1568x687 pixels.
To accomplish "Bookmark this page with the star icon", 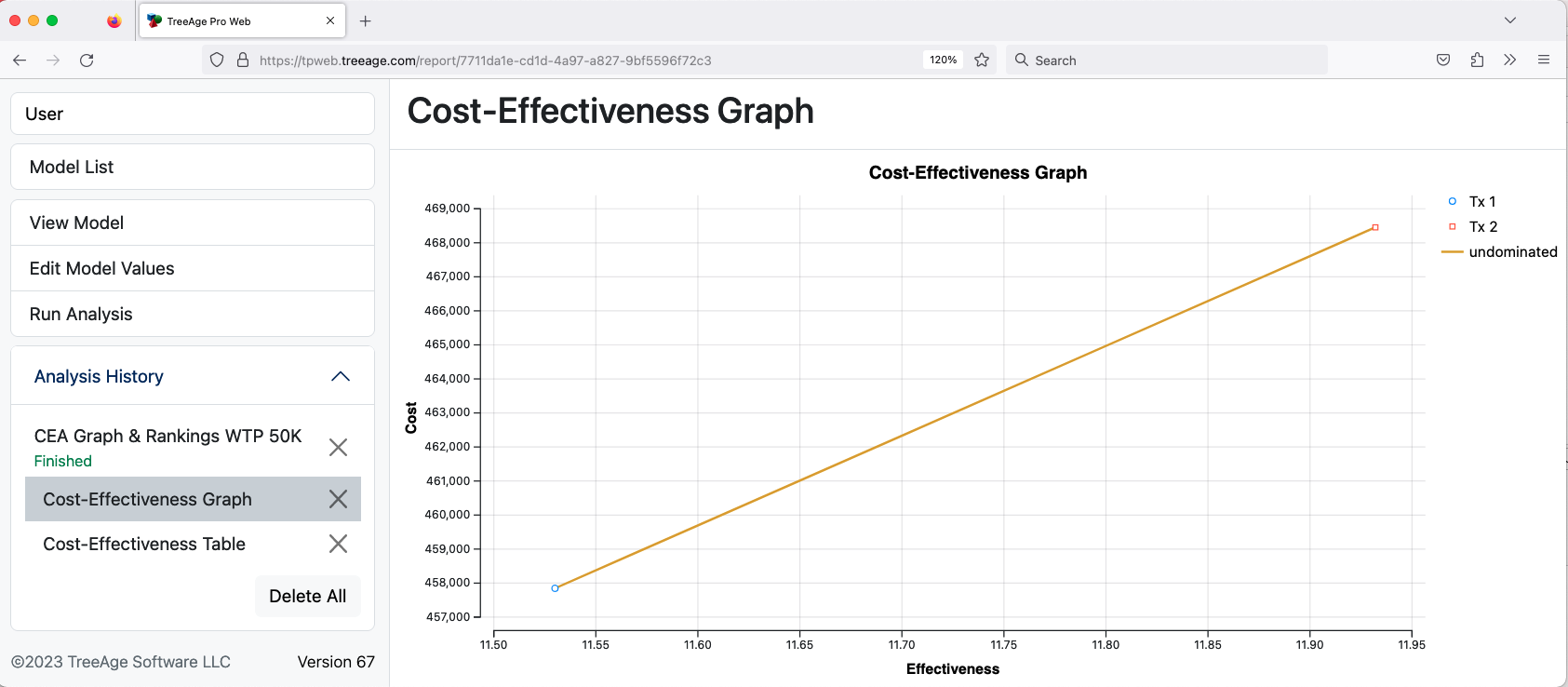I will click(x=982, y=61).
